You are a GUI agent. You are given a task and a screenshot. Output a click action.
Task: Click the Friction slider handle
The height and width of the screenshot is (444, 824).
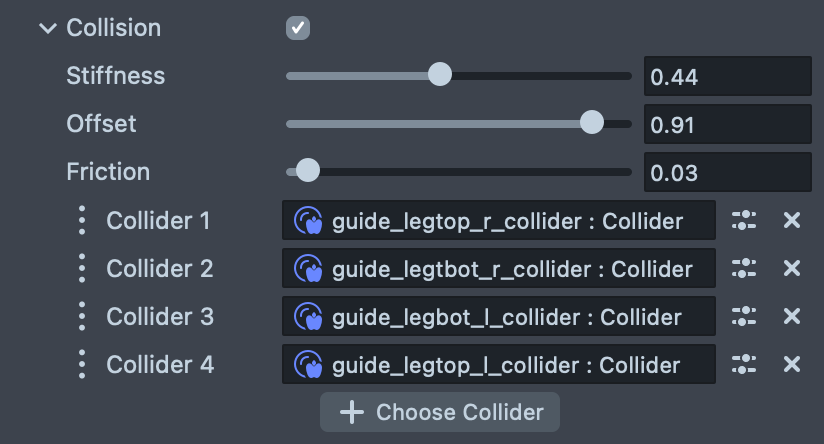(x=308, y=171)
